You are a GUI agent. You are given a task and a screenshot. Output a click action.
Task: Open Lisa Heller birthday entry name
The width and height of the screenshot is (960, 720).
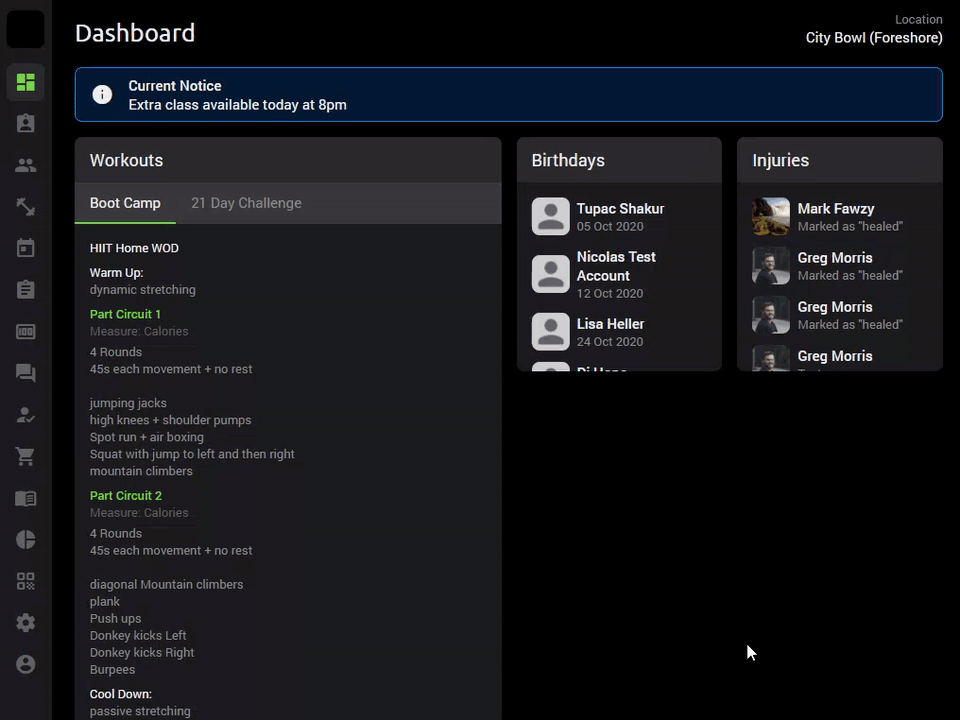[610, 324]
